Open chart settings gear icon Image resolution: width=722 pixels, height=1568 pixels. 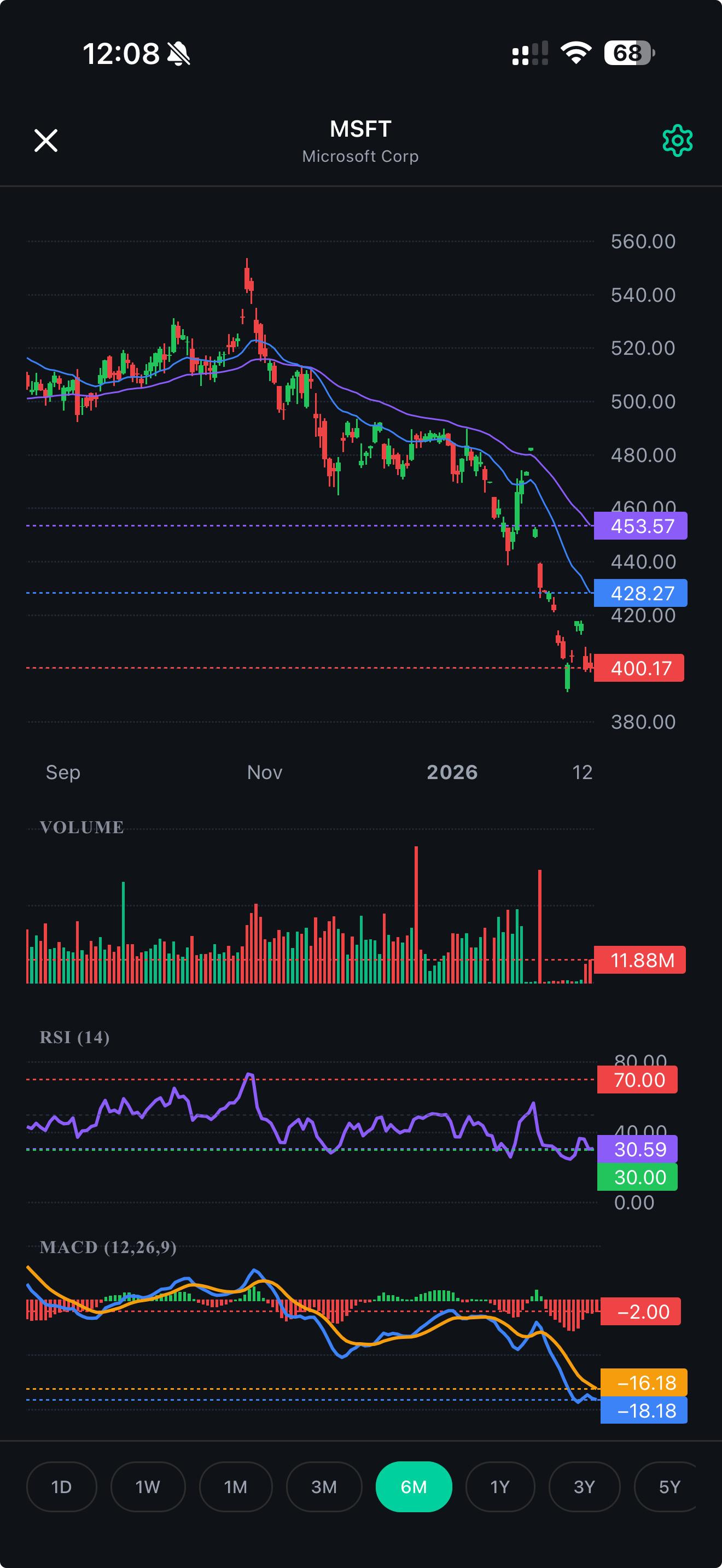(677, 141)
